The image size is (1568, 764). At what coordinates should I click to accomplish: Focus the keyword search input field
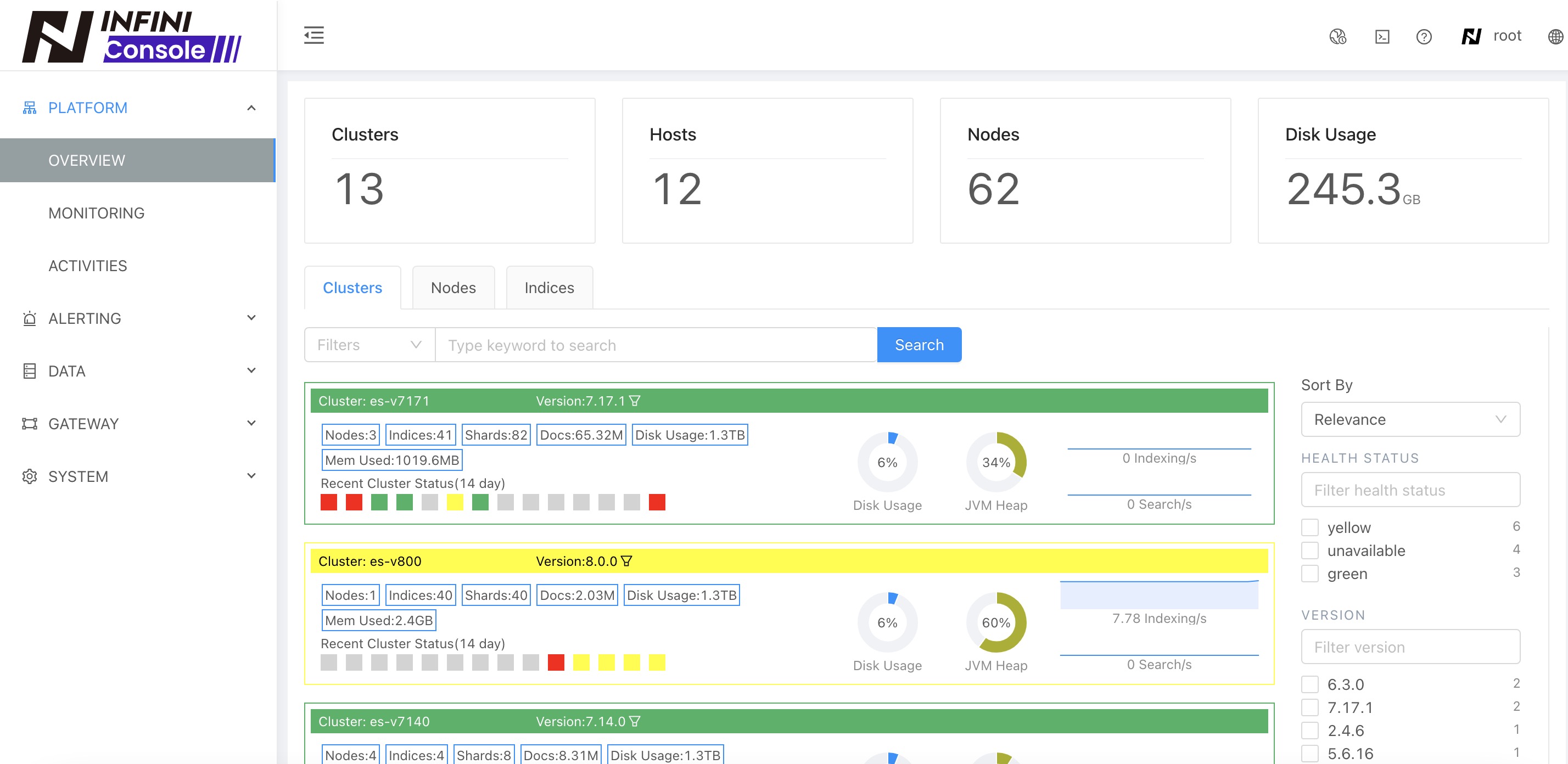tap(656, 345)
